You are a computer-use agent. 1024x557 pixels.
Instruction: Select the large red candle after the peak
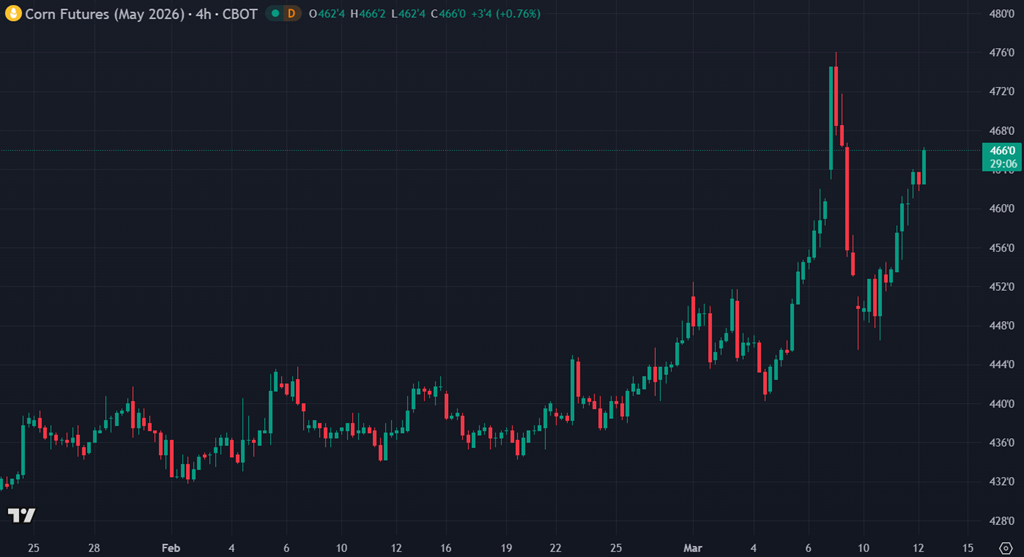[847, 198]
